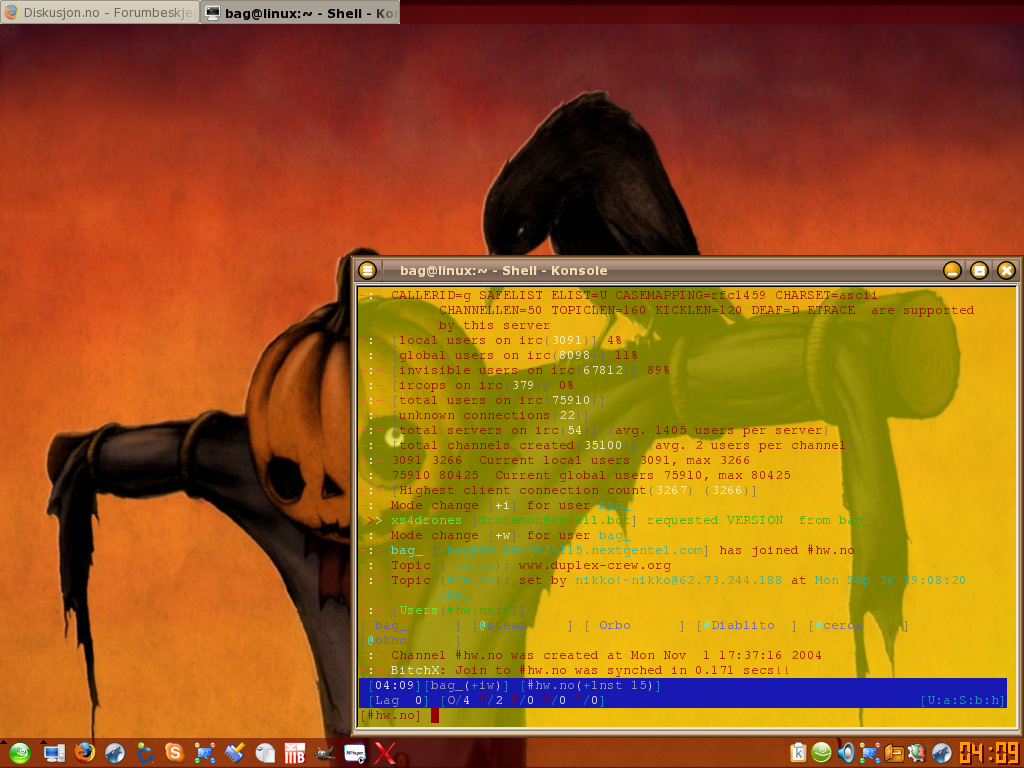The image size is (1024, 768).
Task: Open the green SUSE start menu button
Action: 20,753
